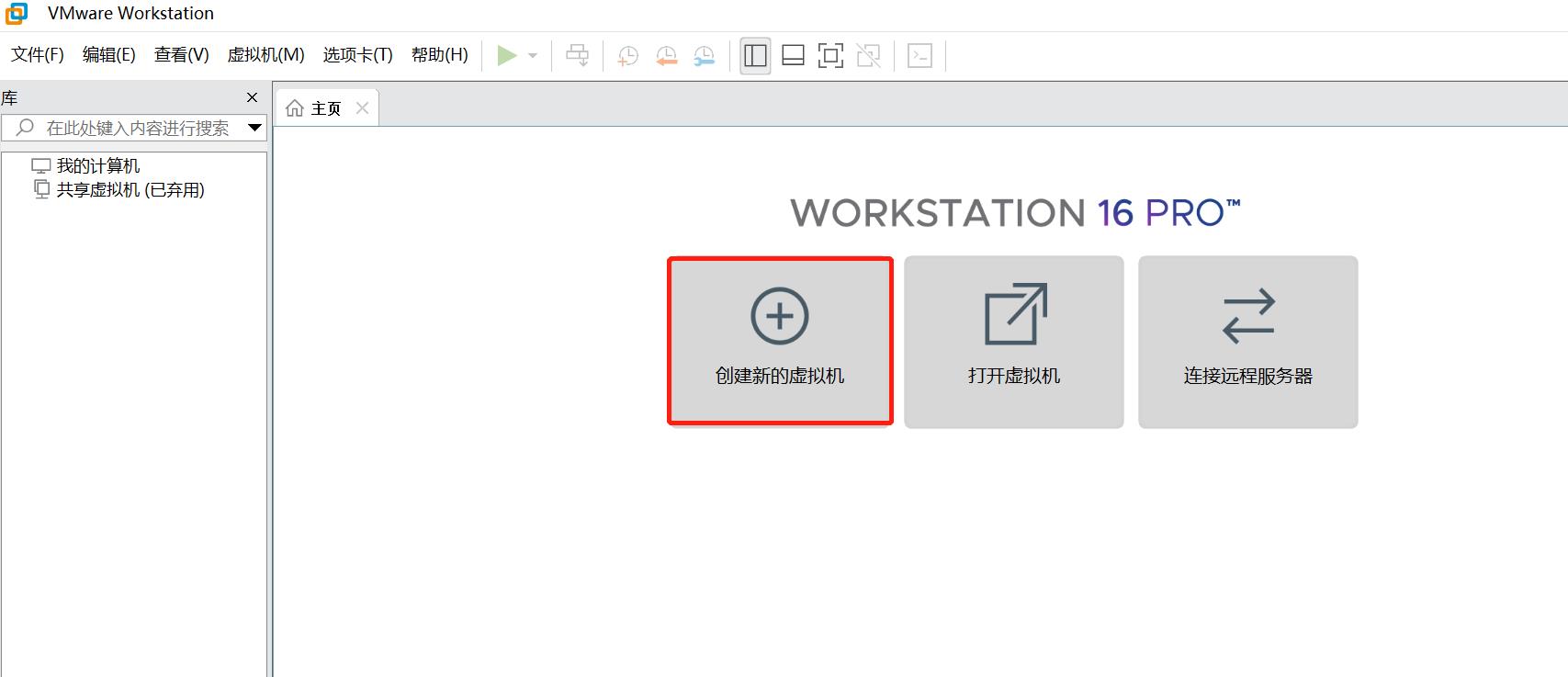Click 创建新的虚拟机 button
1568x677 pixels.
click(x=780, y=341)
